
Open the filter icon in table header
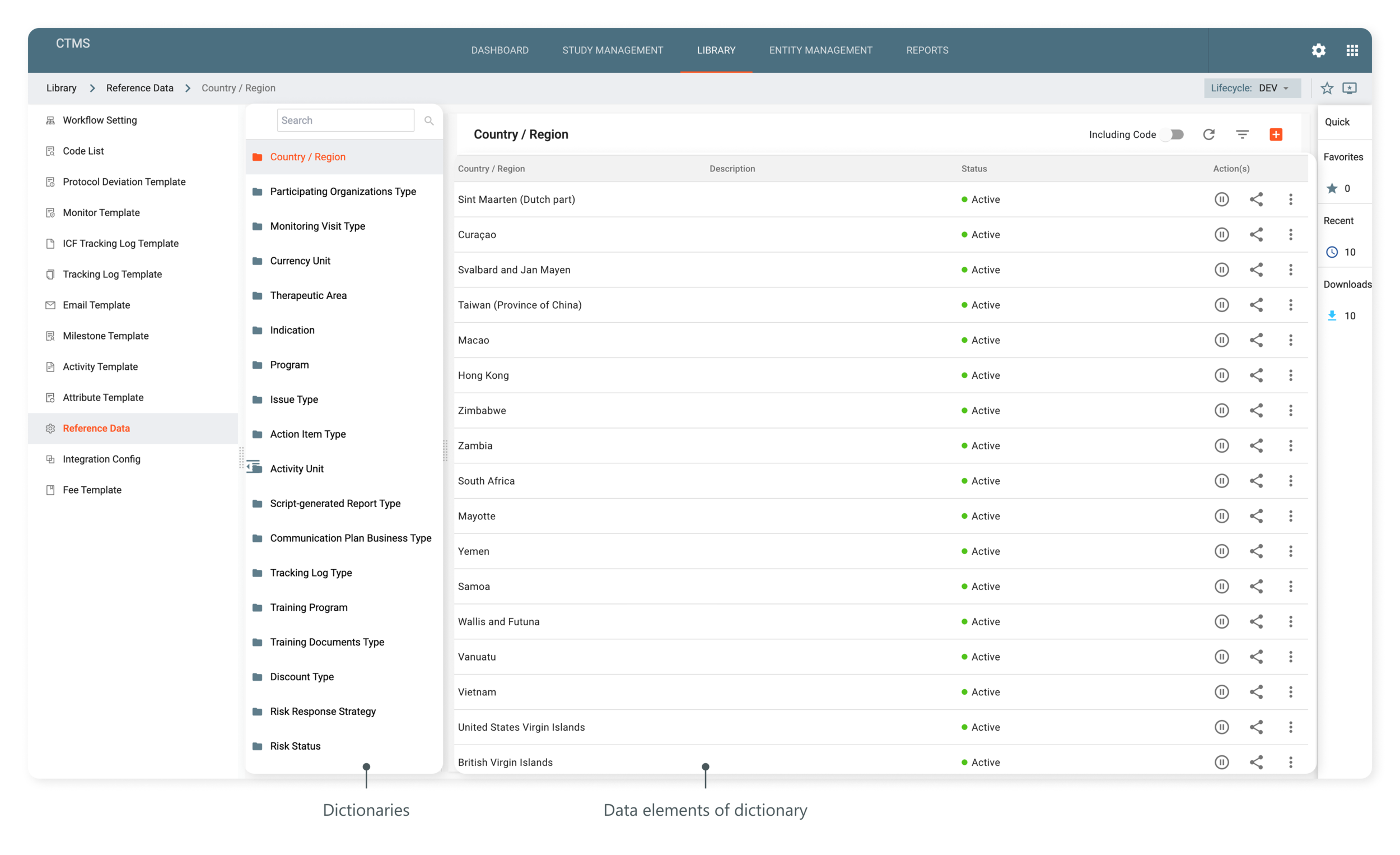coord(1242,134)
